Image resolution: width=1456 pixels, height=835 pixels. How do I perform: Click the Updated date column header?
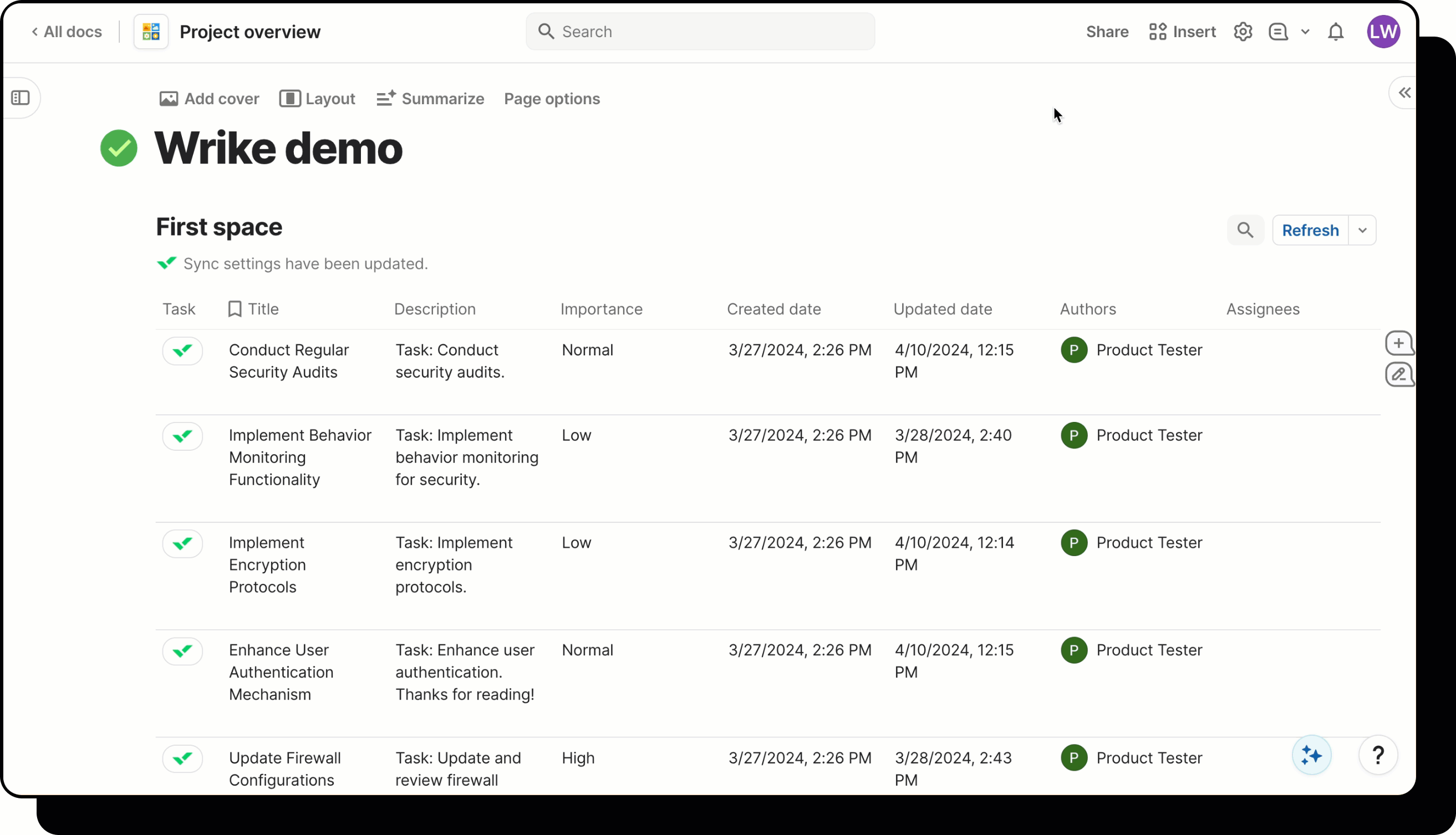(x=943, y=309)
